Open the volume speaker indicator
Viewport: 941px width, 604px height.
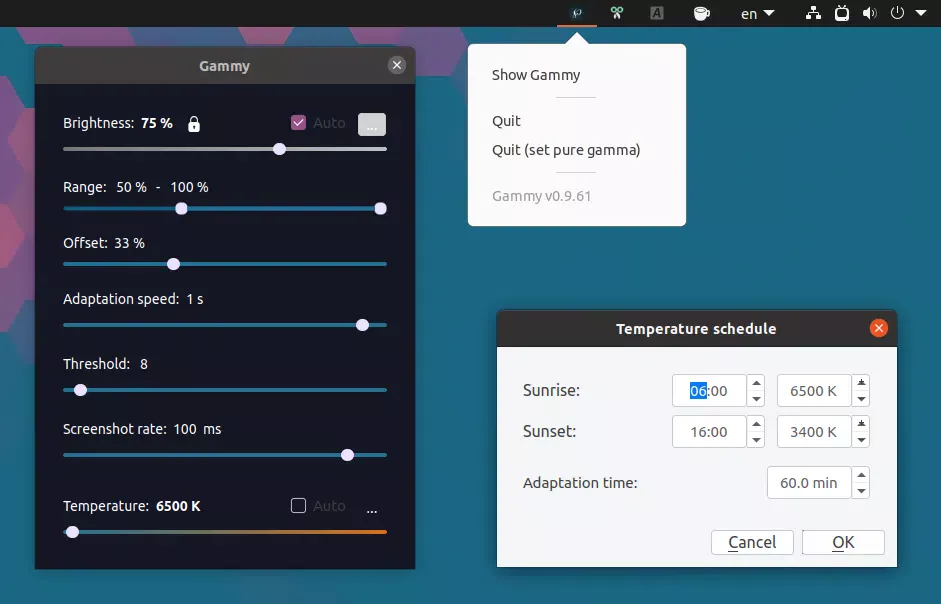(870, 13)
